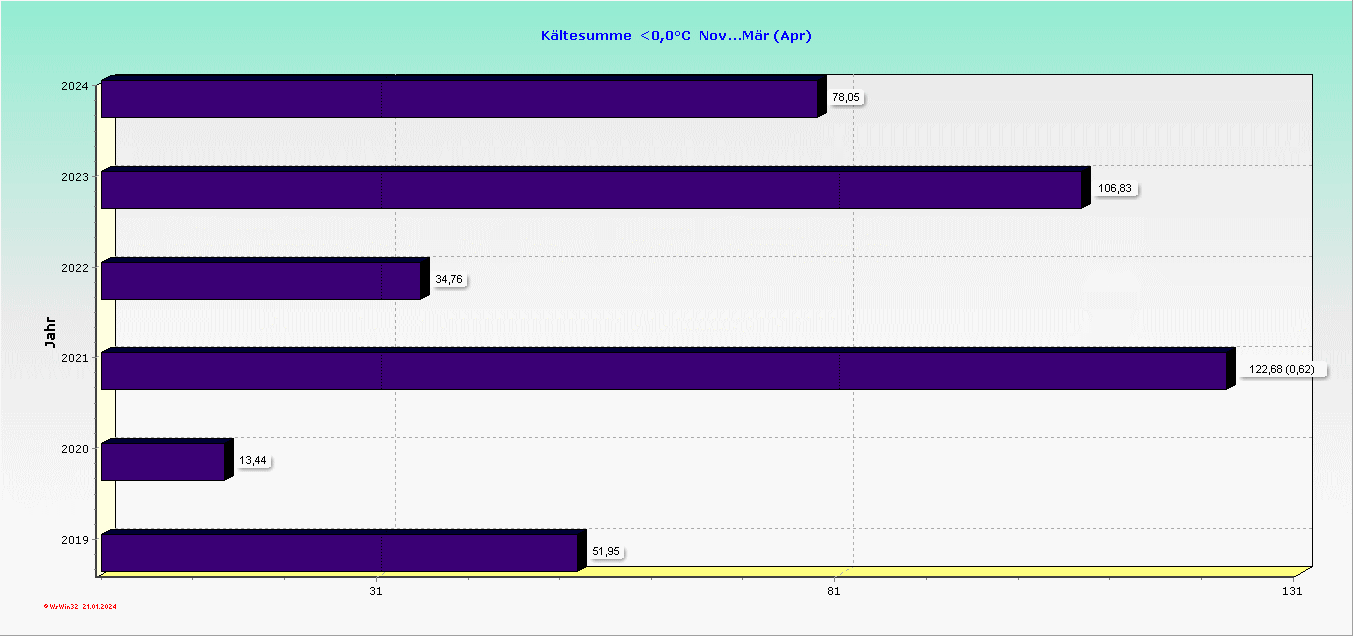Click the short 2020 bar
Image resolution: width=1353 pixels, height=636 pixels.
click(162, 462)
